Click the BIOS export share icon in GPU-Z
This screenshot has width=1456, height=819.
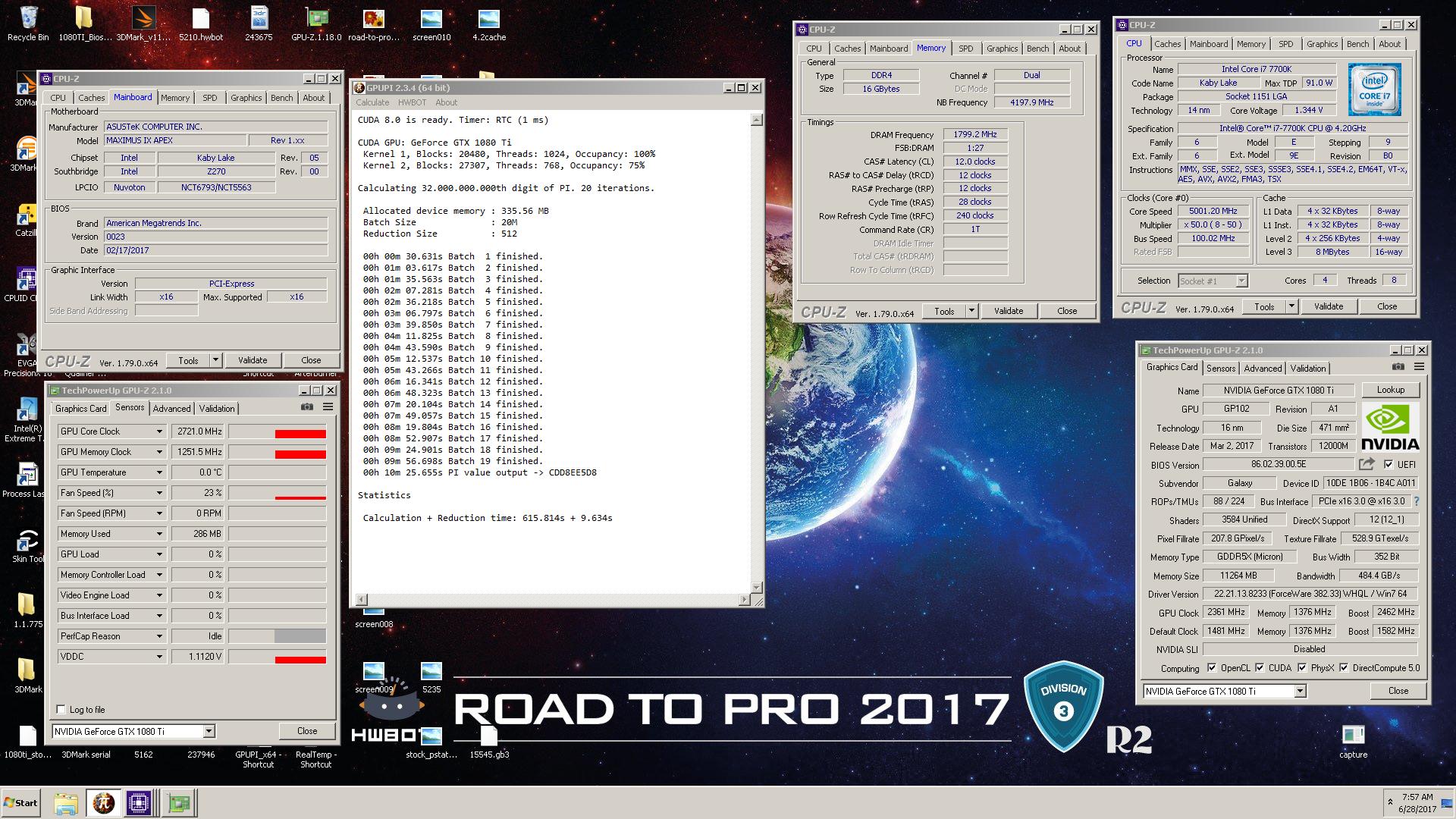tap(1367, 464)
